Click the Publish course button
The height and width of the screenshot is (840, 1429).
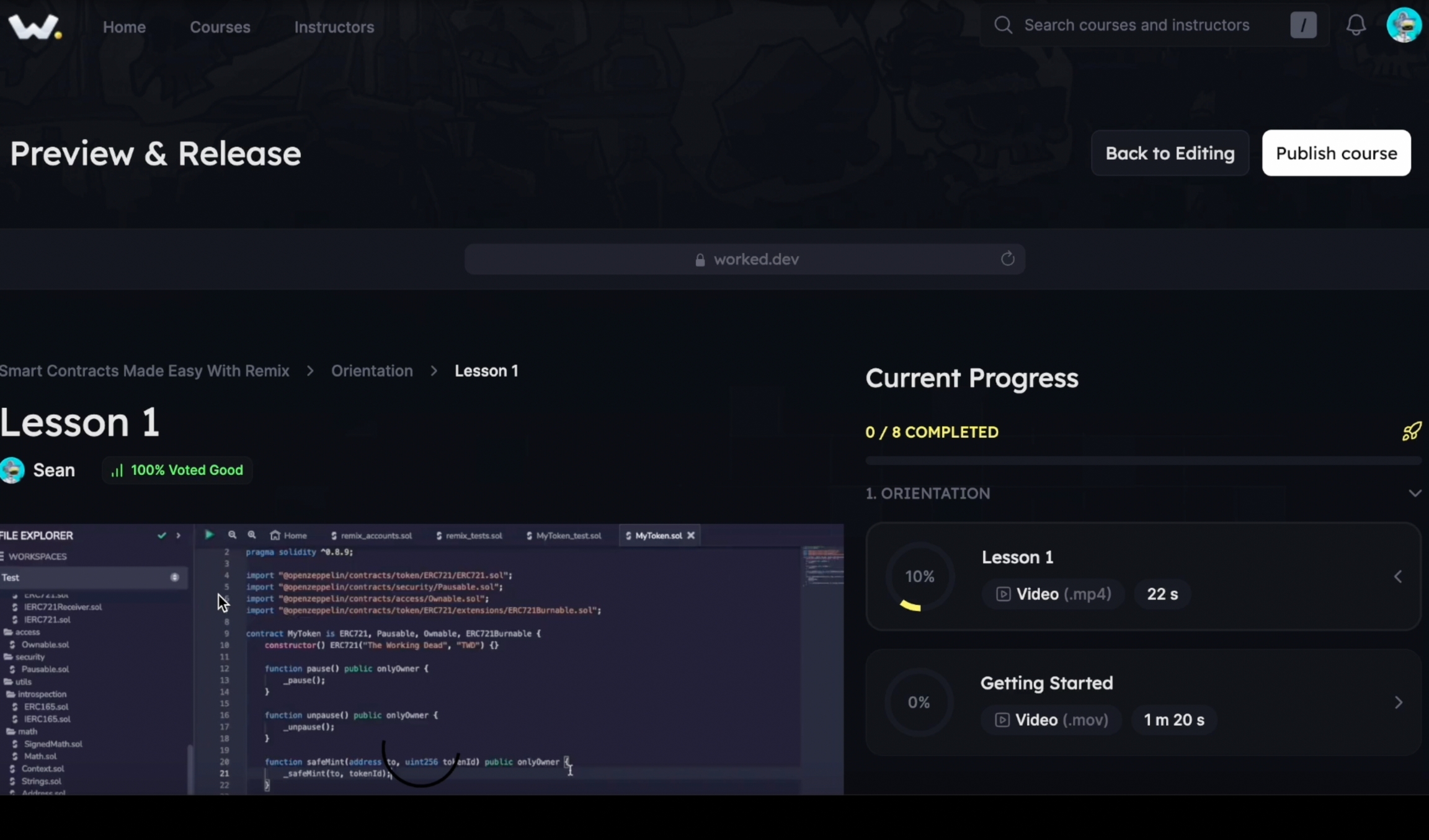[x=1337, y=153]
